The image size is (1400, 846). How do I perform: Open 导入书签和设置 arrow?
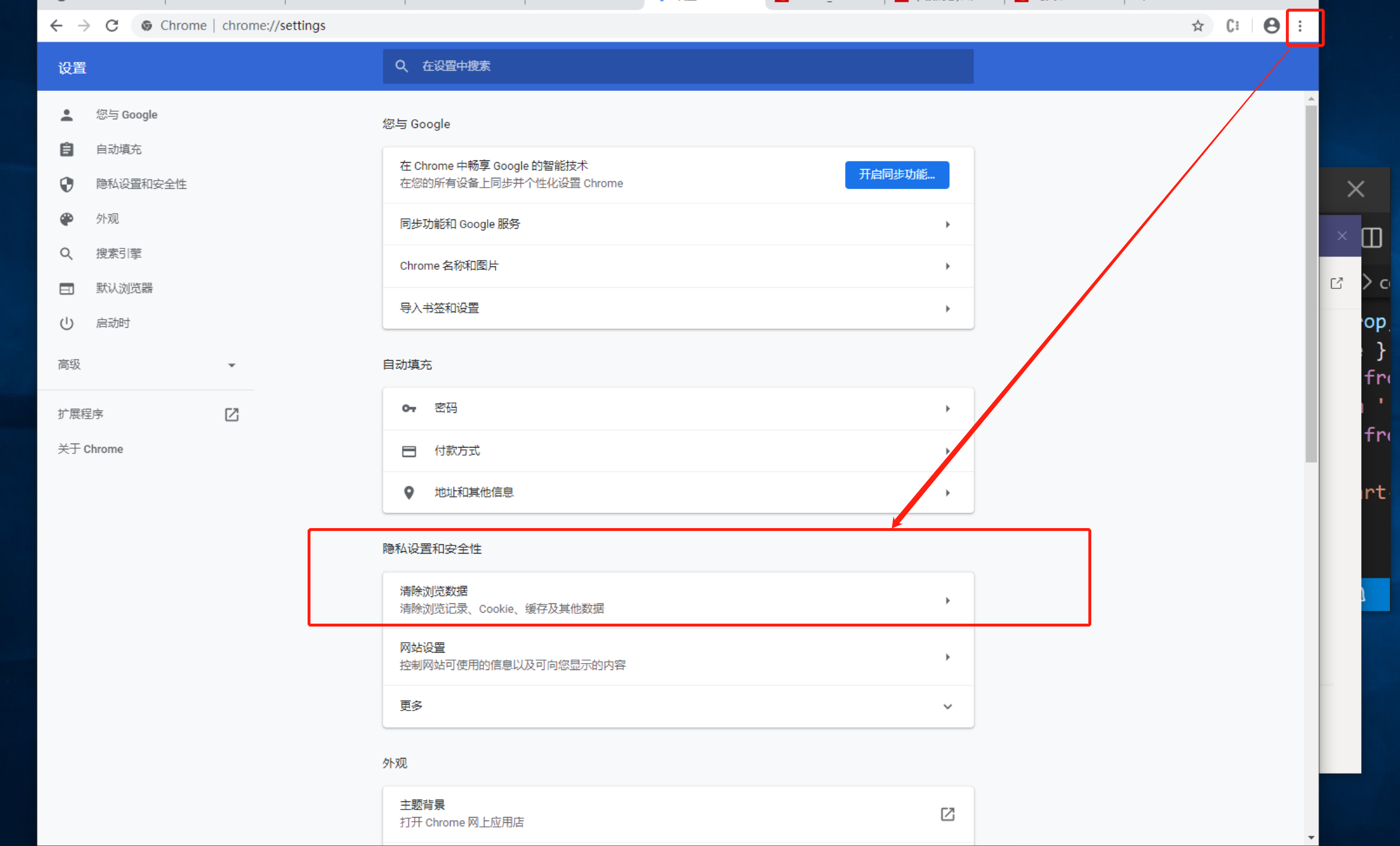(948, 309)
